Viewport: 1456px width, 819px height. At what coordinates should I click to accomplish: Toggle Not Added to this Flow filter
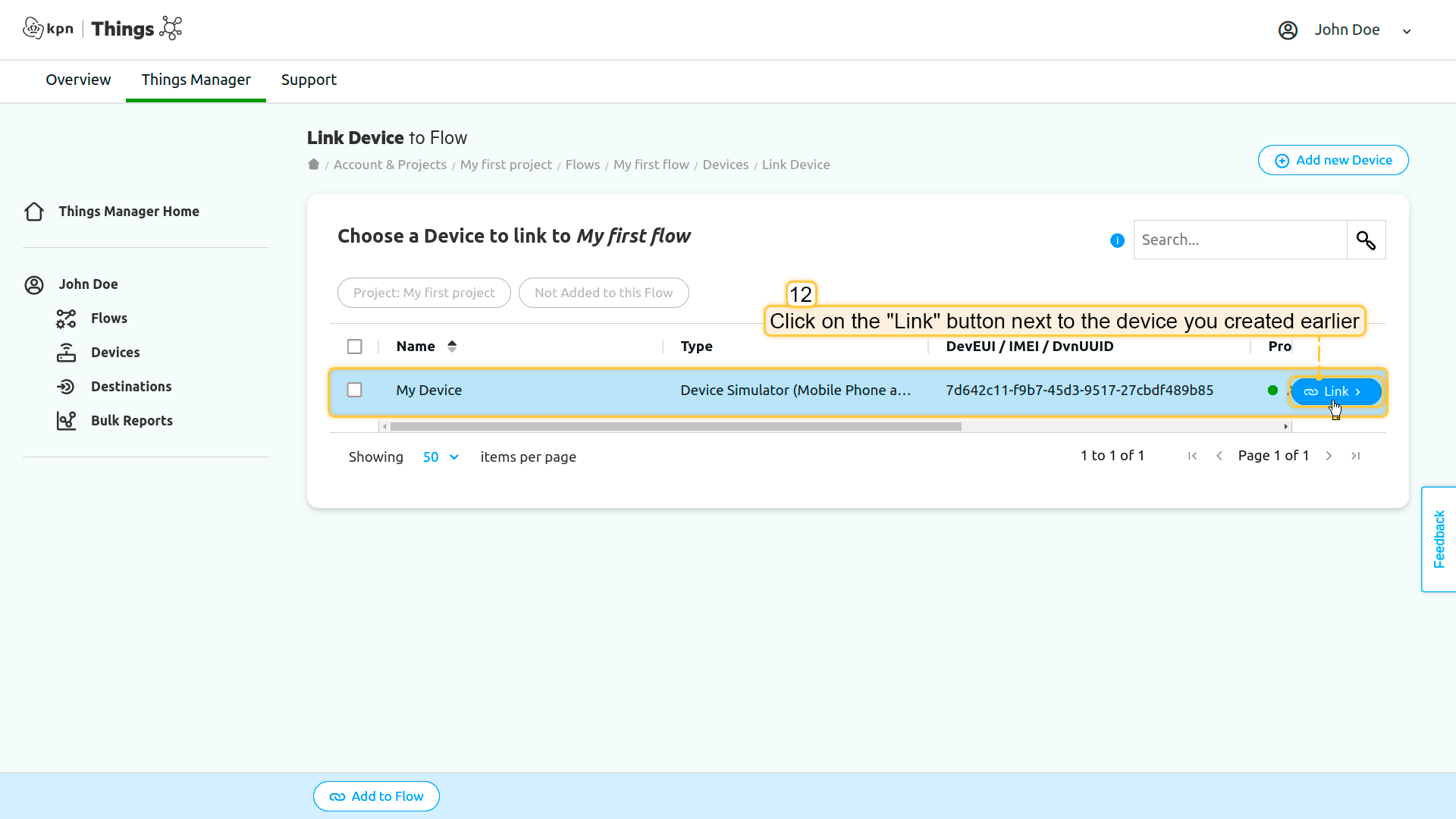click(x=603, y=293)
